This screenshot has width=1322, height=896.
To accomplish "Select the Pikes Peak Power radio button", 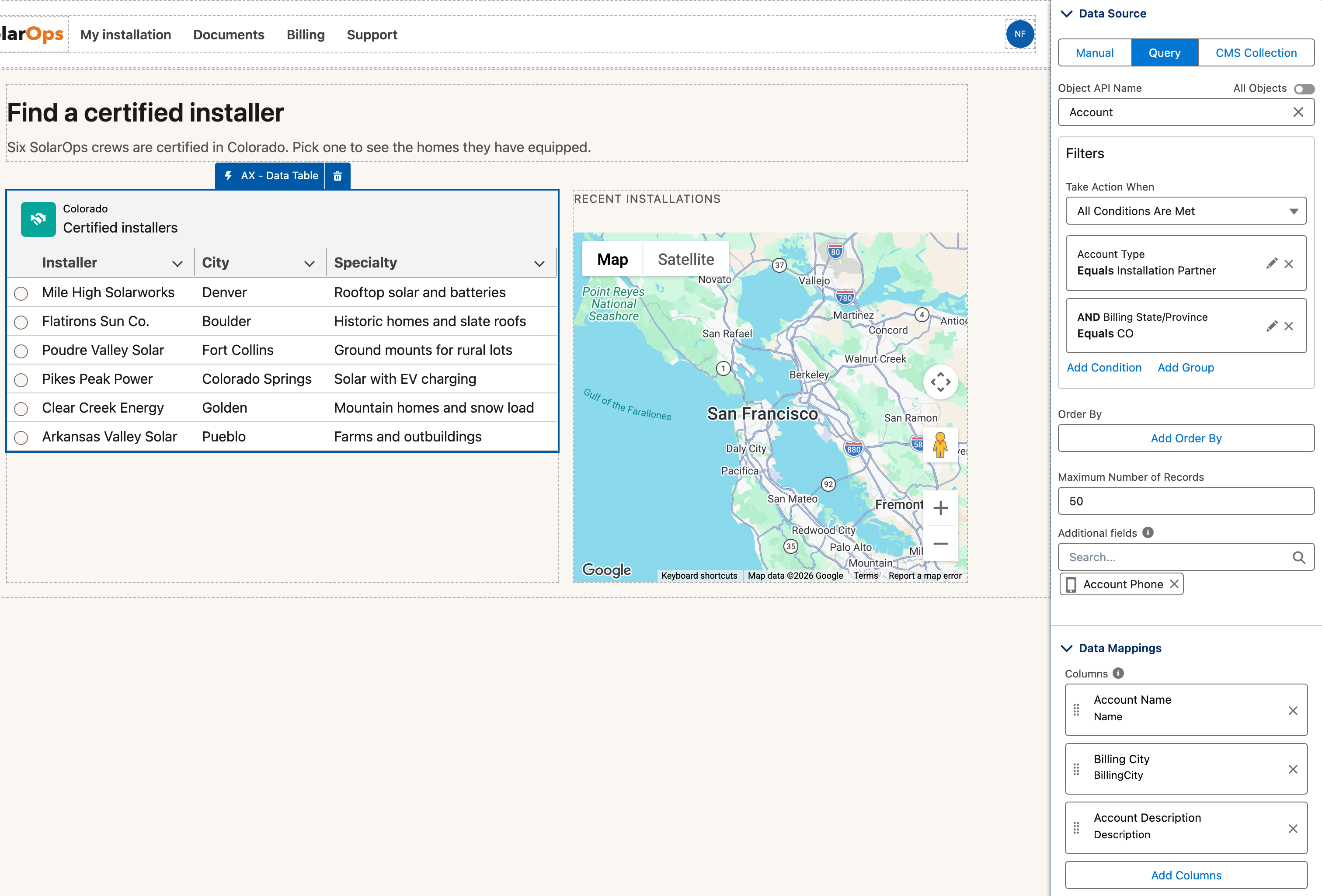I will pyautogui.click(x=21, y=380).
